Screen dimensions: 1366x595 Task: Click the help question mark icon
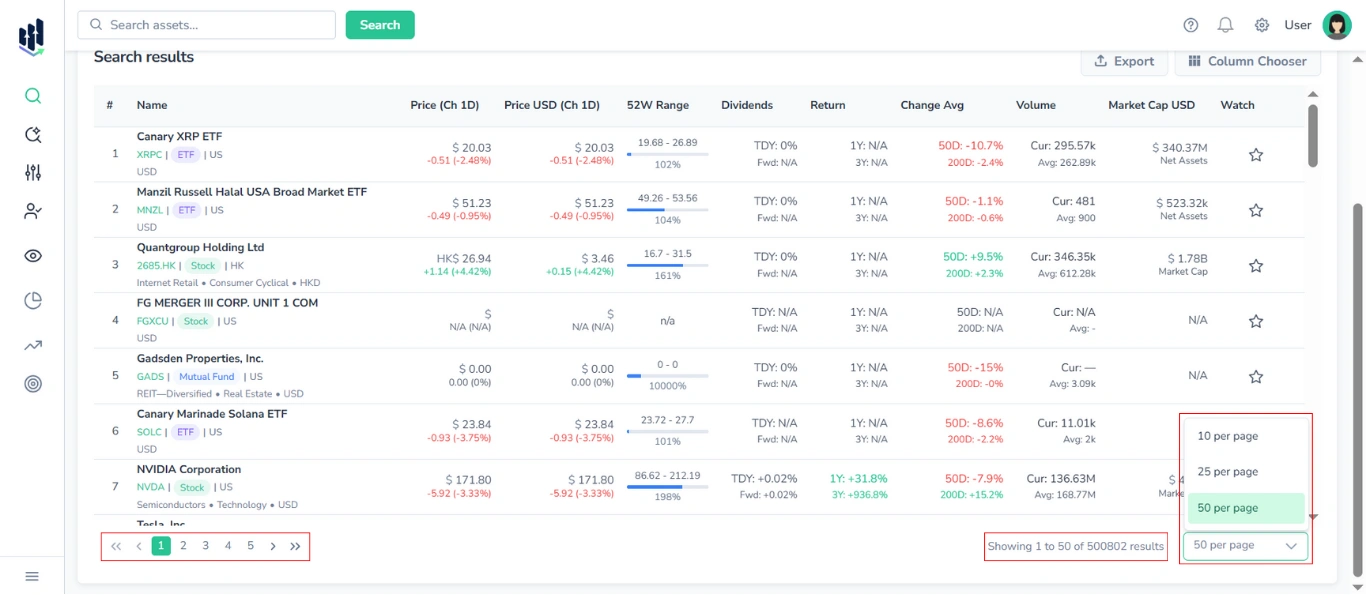pos(1190,25)
